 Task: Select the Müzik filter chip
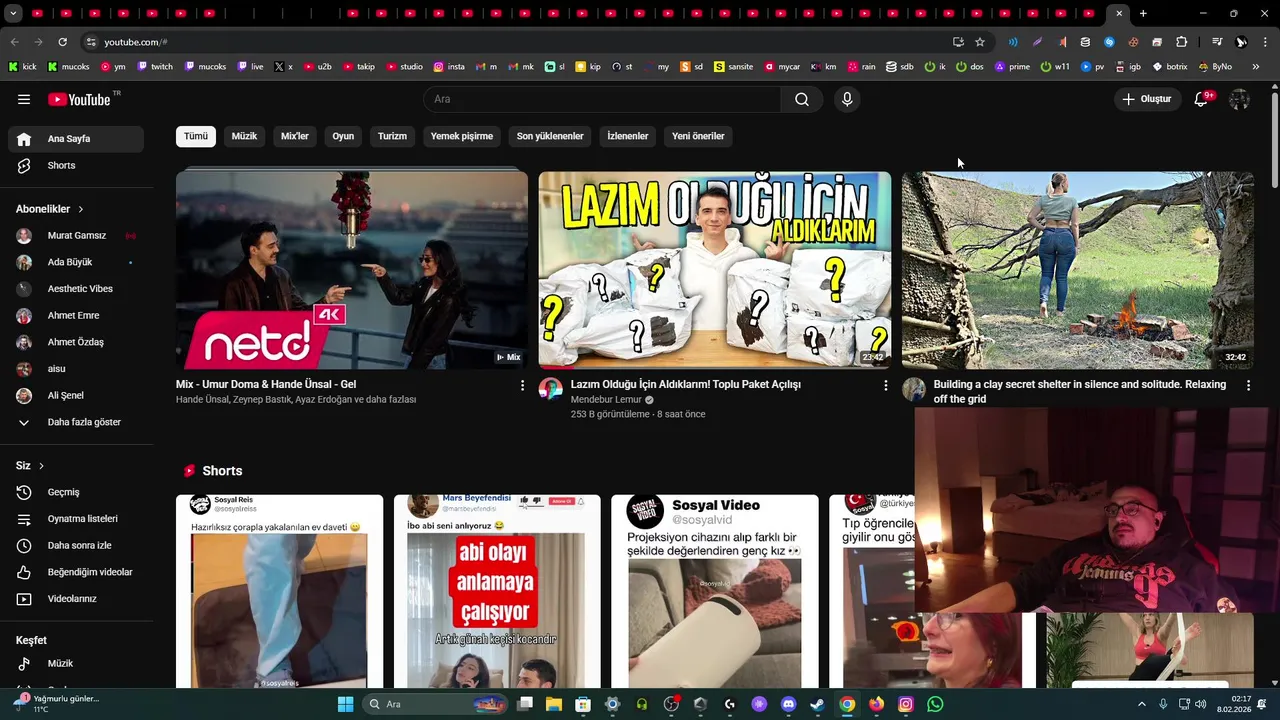click(244, 136)
